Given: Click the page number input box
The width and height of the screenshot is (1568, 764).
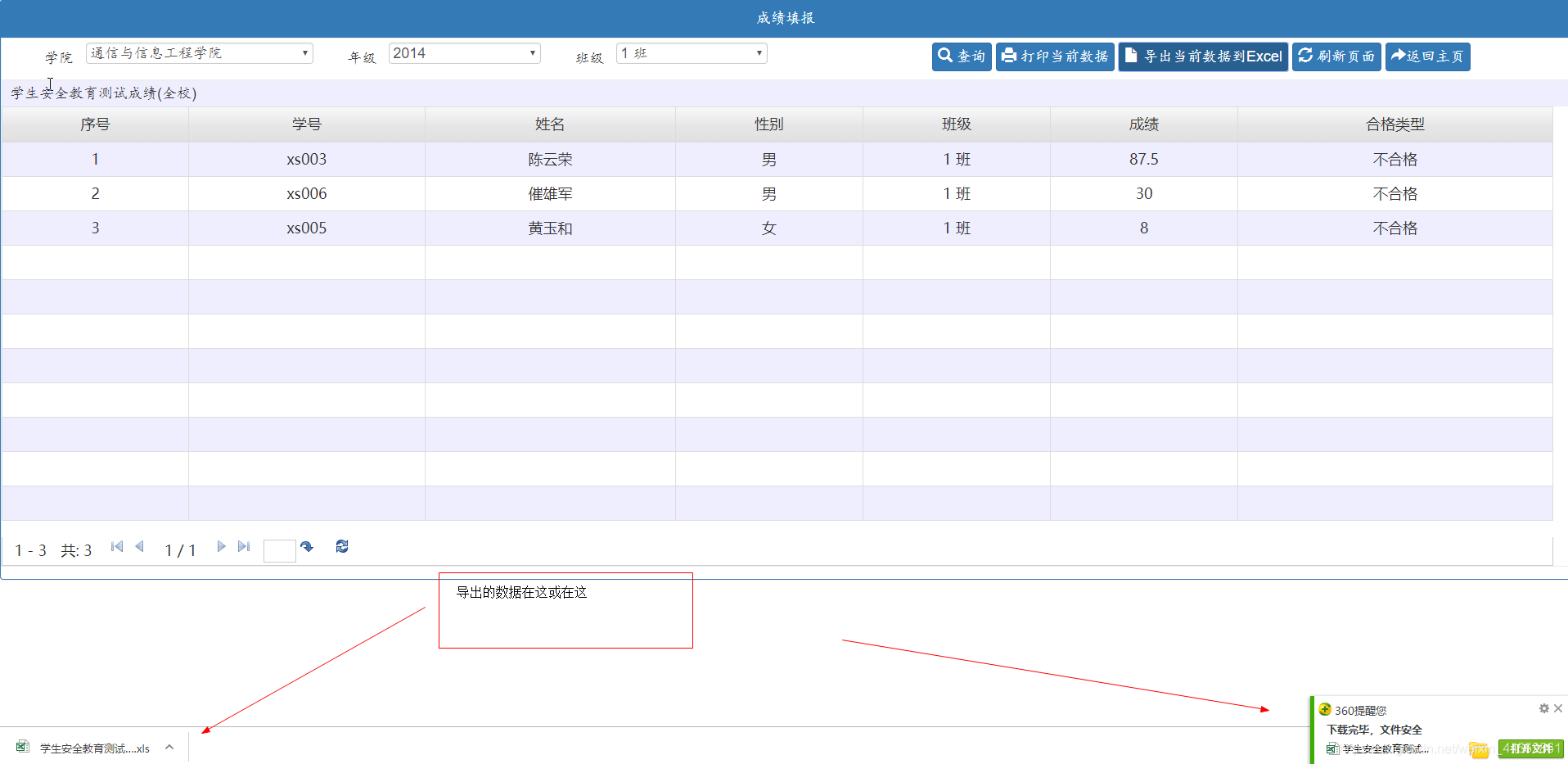Looking at the screenshot, I should click(279, 551).
